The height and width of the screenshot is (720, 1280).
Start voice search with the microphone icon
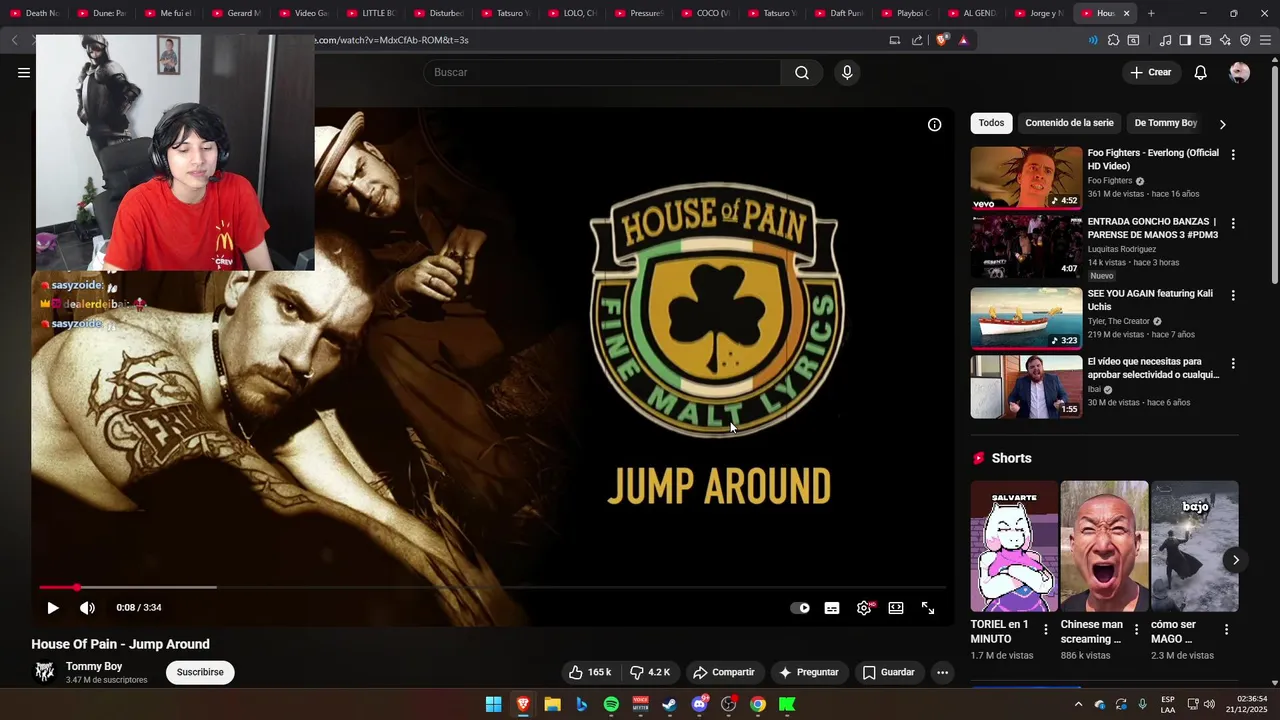click(847, 72)
